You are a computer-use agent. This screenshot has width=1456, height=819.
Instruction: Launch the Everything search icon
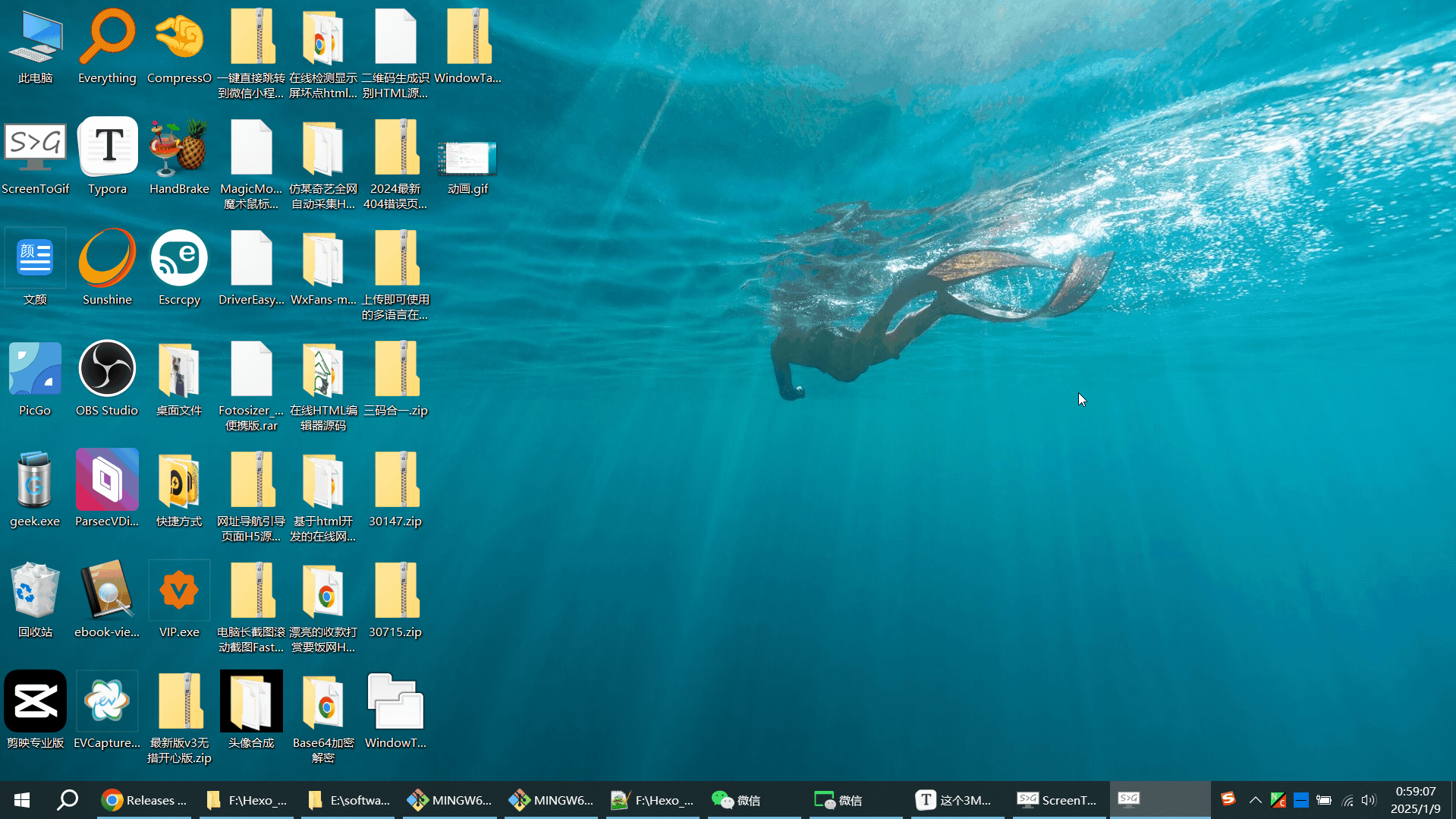tap(107, 47)
